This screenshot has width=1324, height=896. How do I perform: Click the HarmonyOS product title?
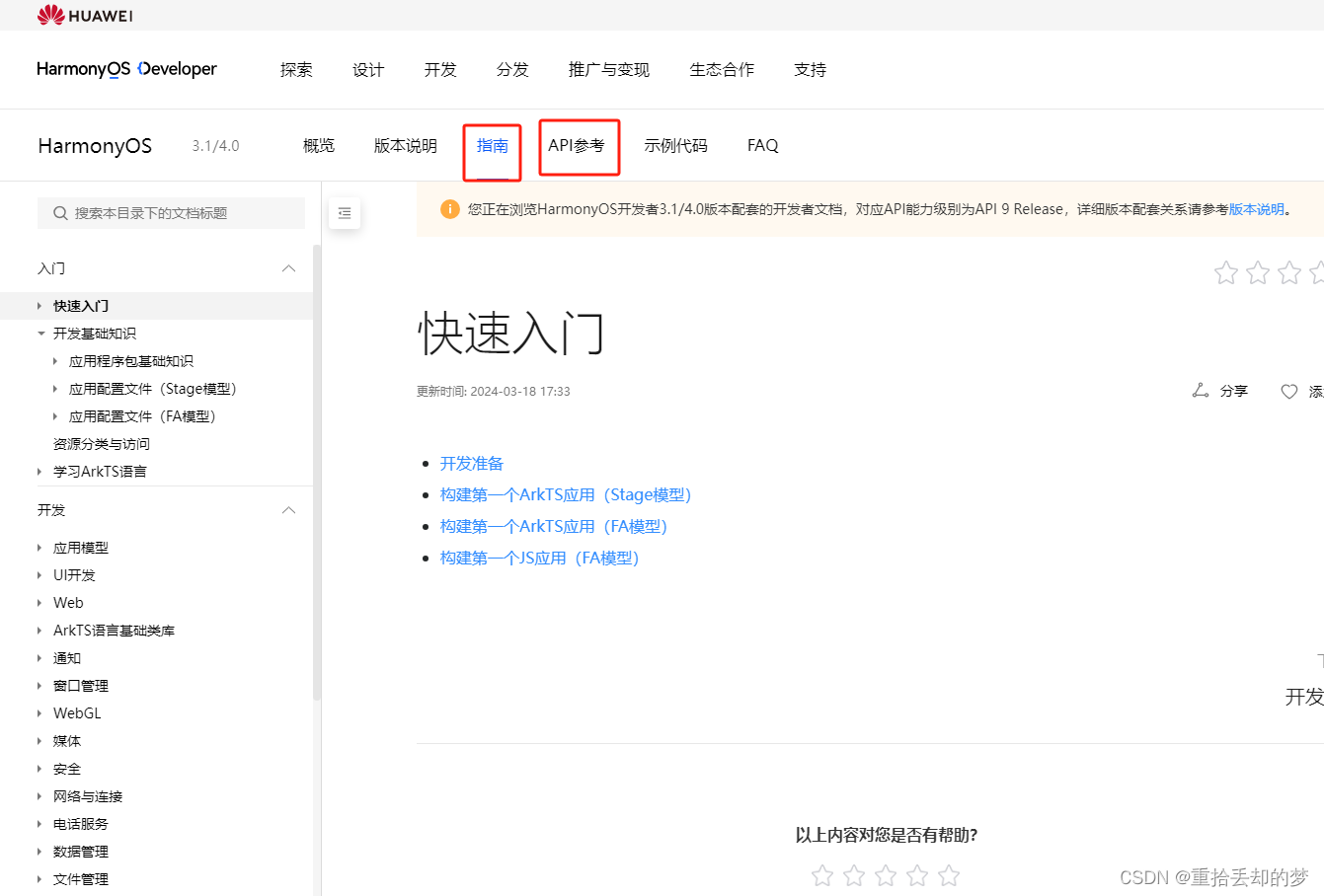pos(95,146)
